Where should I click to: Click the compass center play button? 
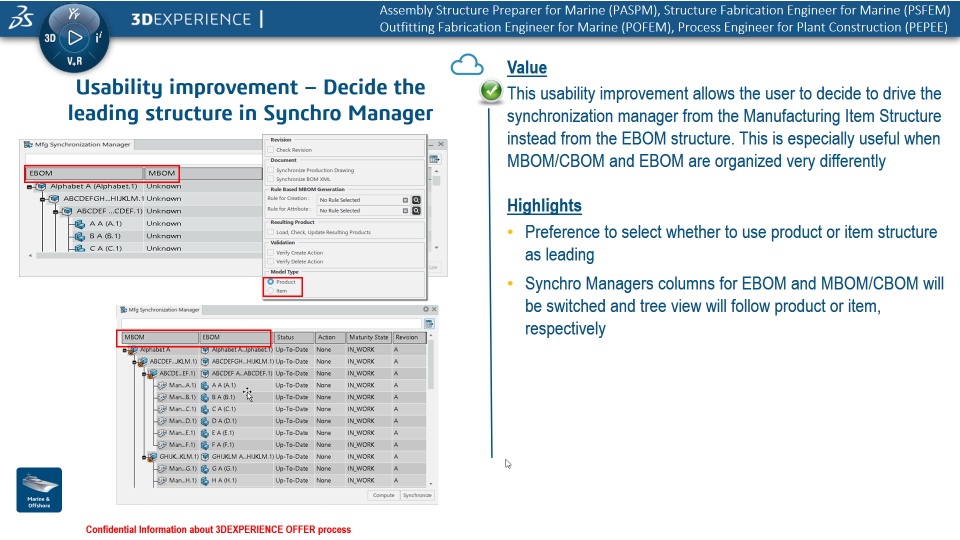pos(75,38)
